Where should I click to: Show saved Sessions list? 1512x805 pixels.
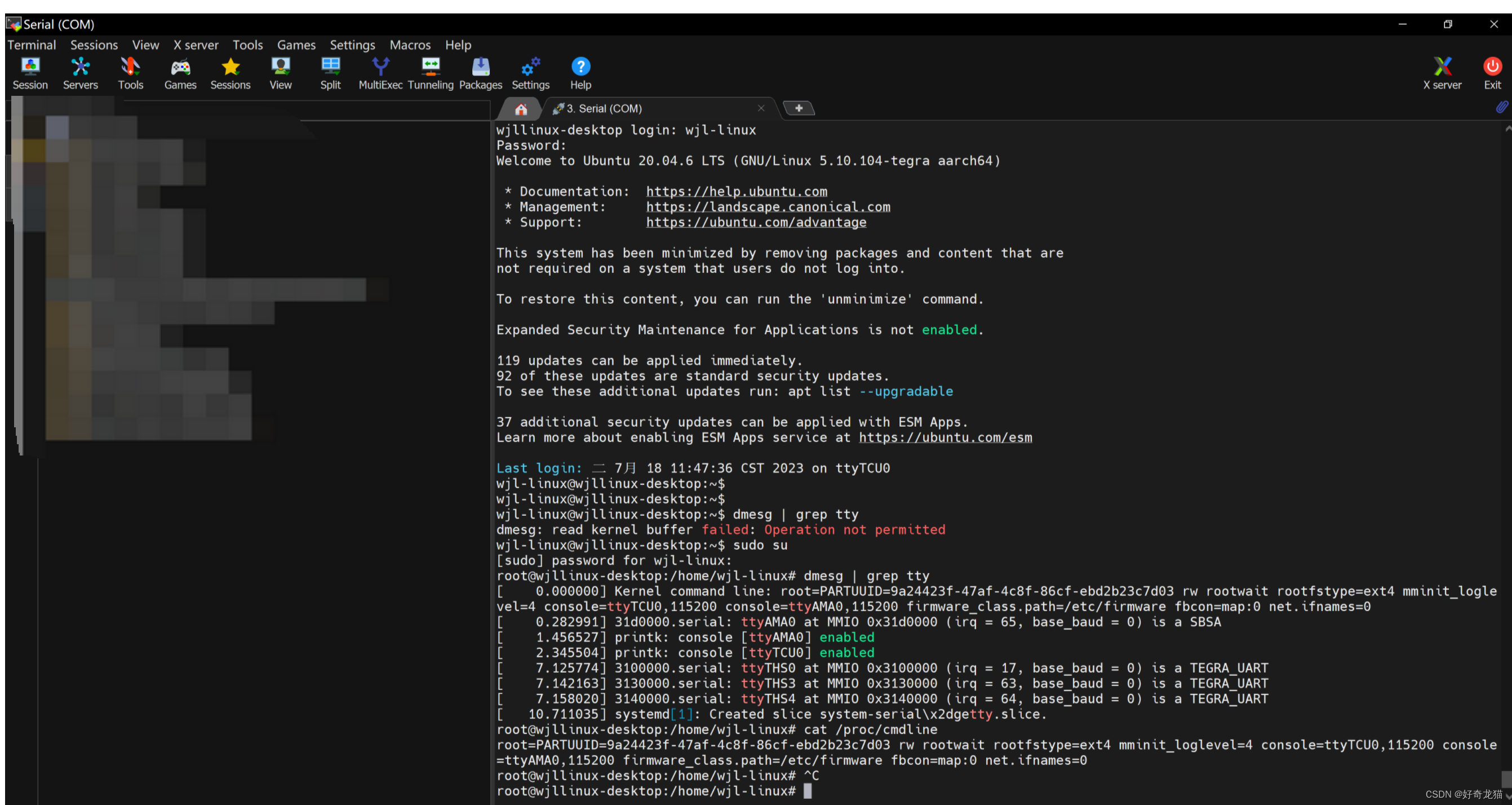click(x=230, y=72)
